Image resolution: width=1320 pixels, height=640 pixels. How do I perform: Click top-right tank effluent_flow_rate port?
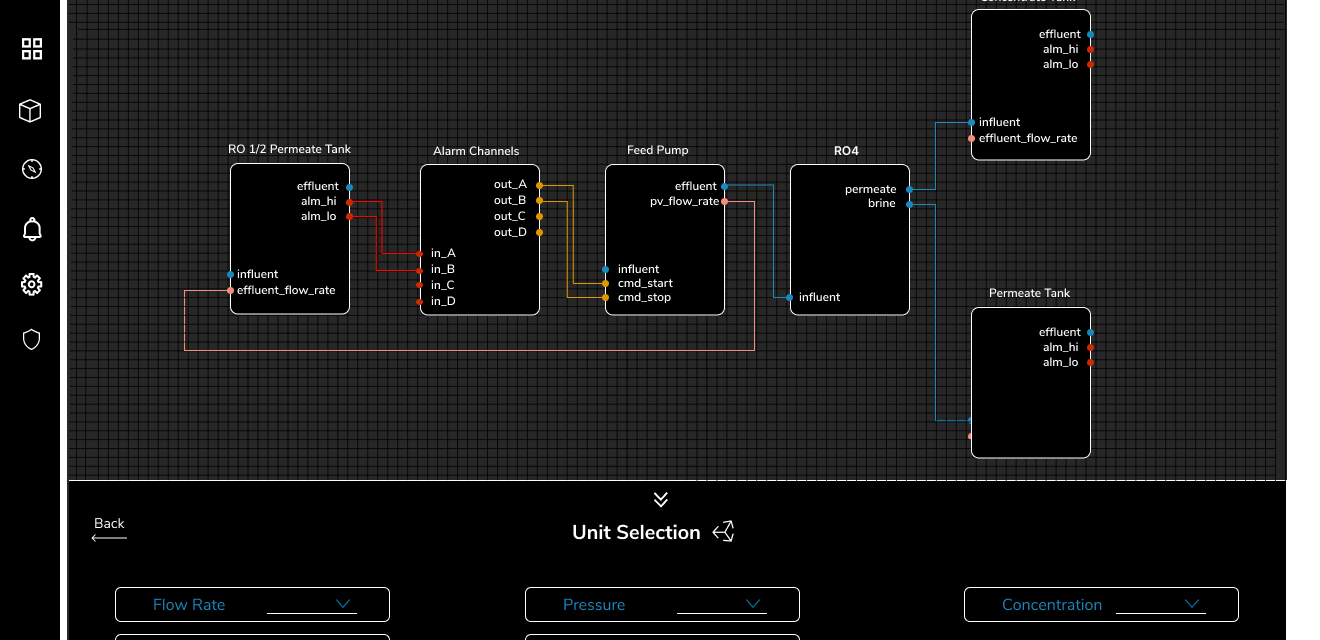(x=971, y=139)
